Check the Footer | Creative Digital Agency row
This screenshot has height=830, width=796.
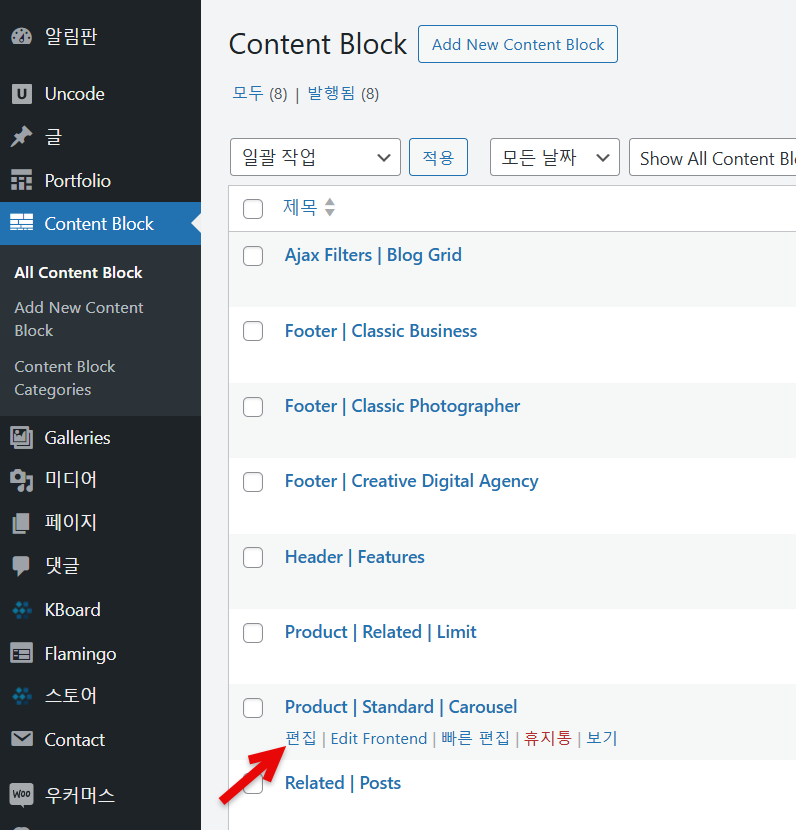[x=253, y=482]
